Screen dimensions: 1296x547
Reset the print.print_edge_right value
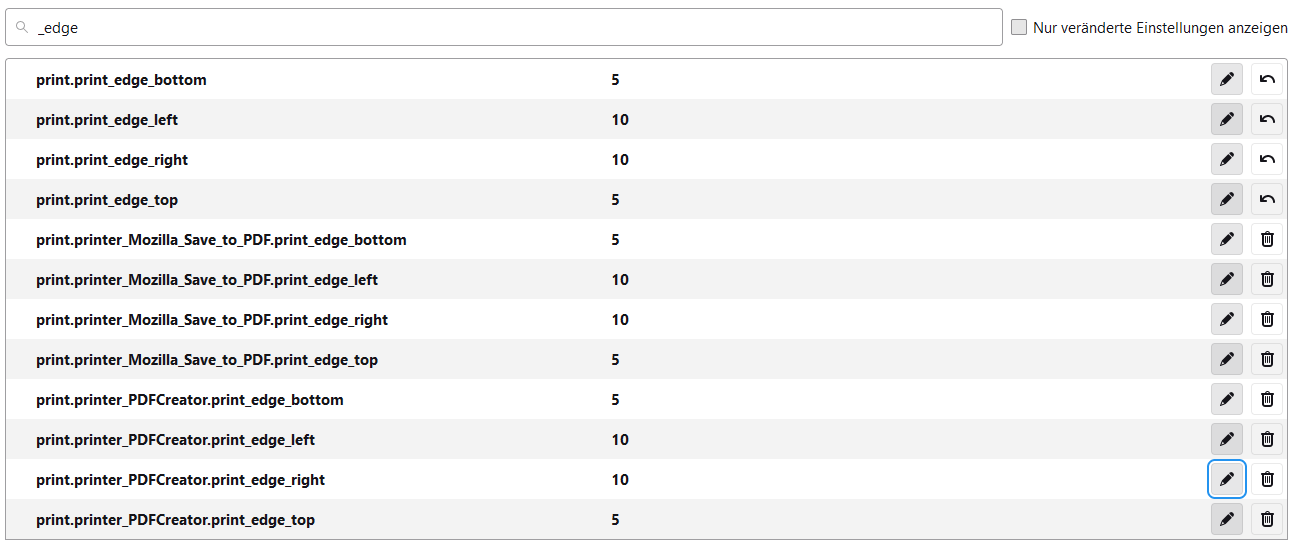click(x=1267, y=159)
